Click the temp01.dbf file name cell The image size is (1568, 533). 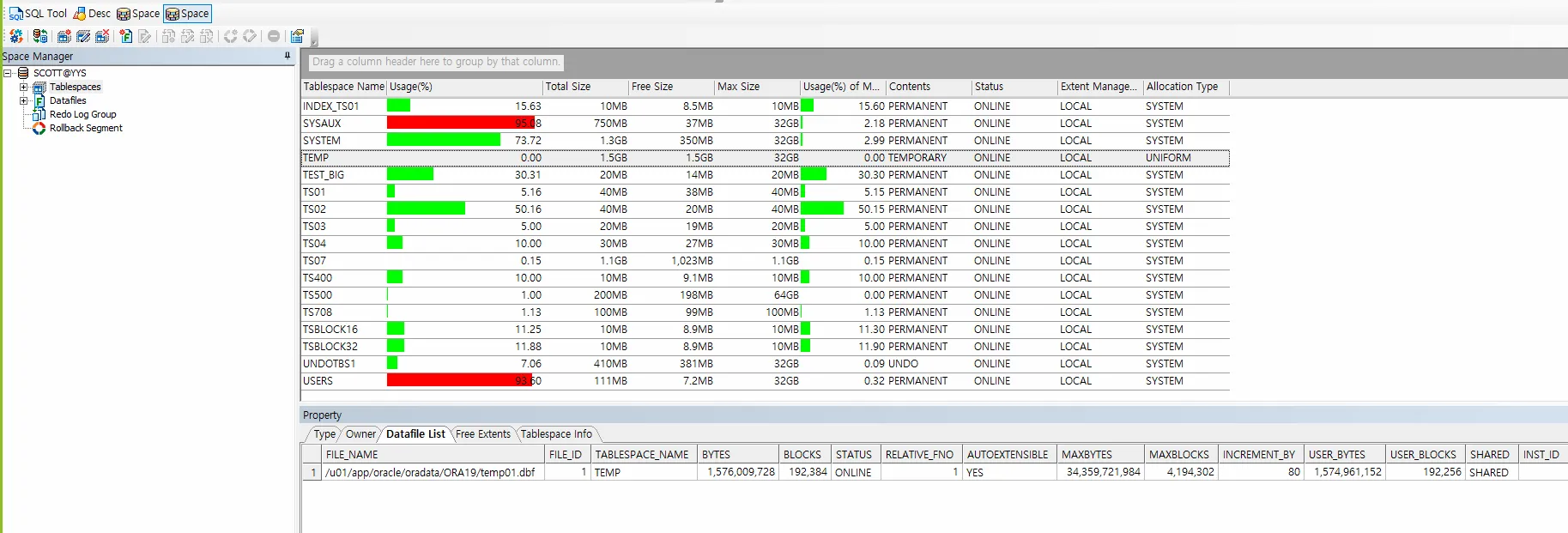point(433,473)
